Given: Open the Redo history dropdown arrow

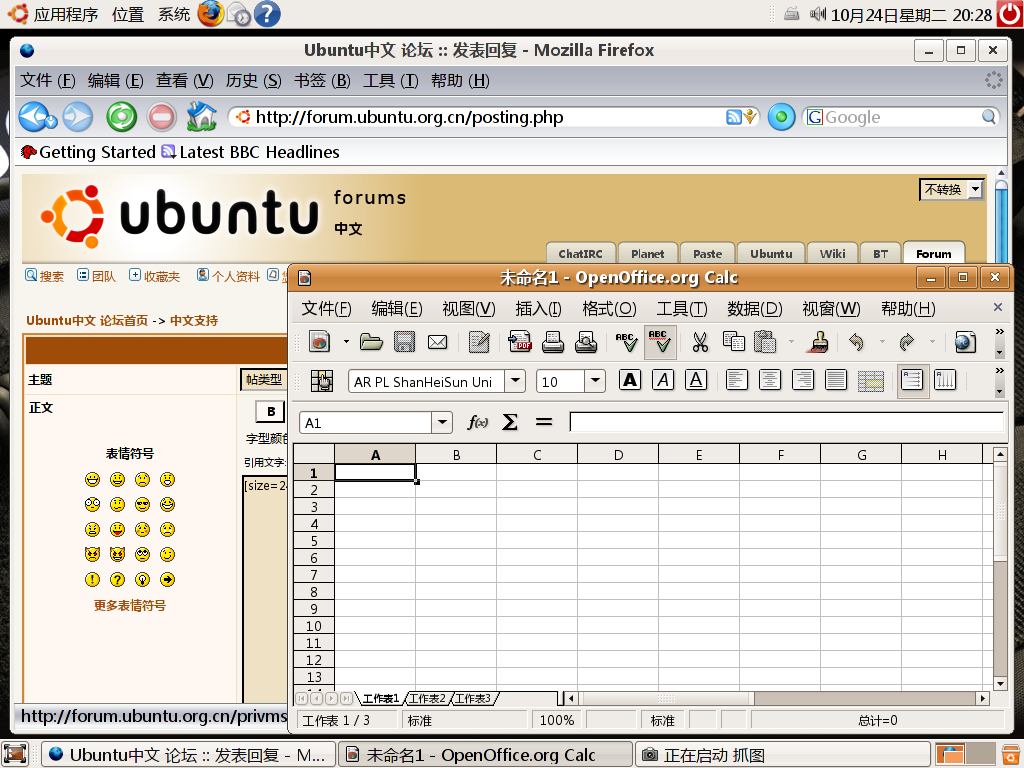Looking at the screenshot, I should tap(933, 341).
